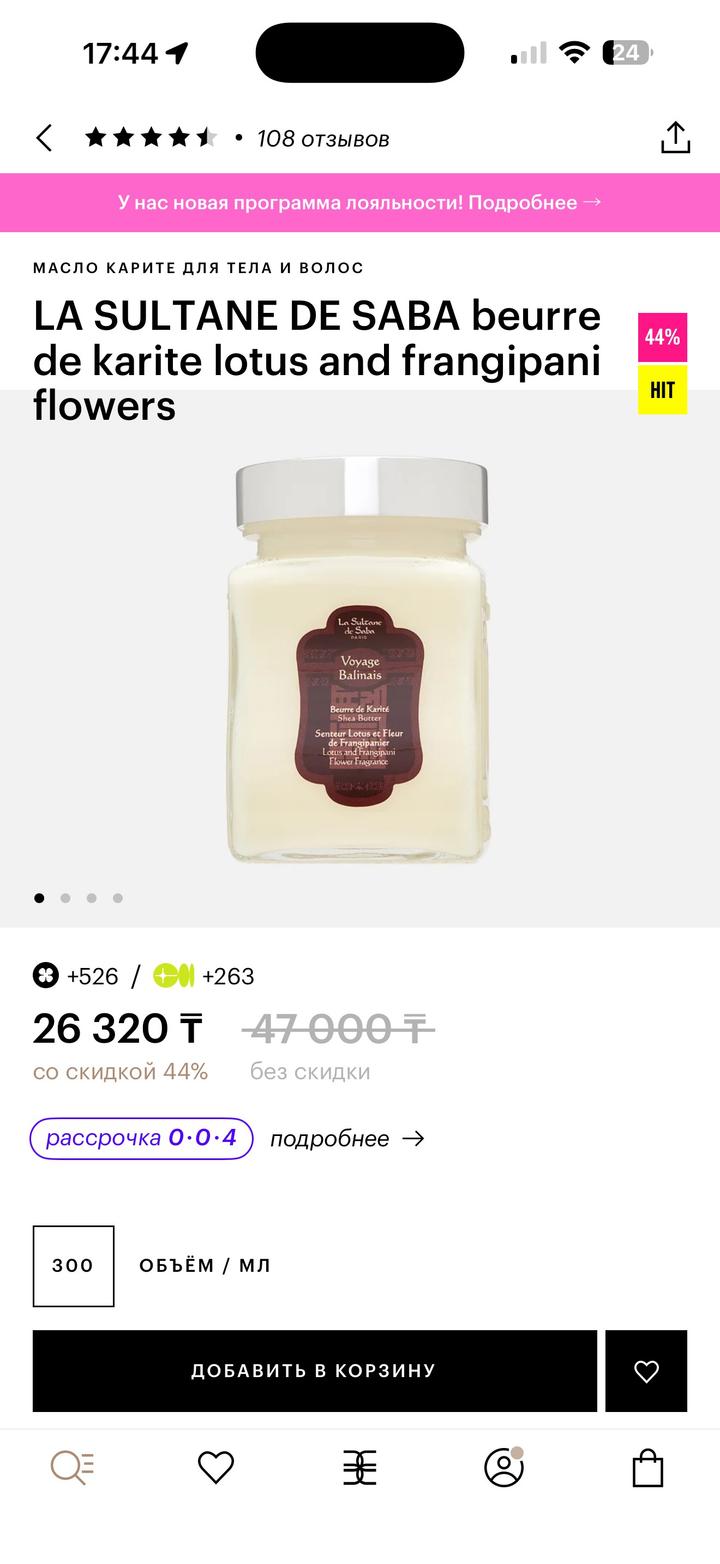Tap the clover bonus points icon

[46, 976]
